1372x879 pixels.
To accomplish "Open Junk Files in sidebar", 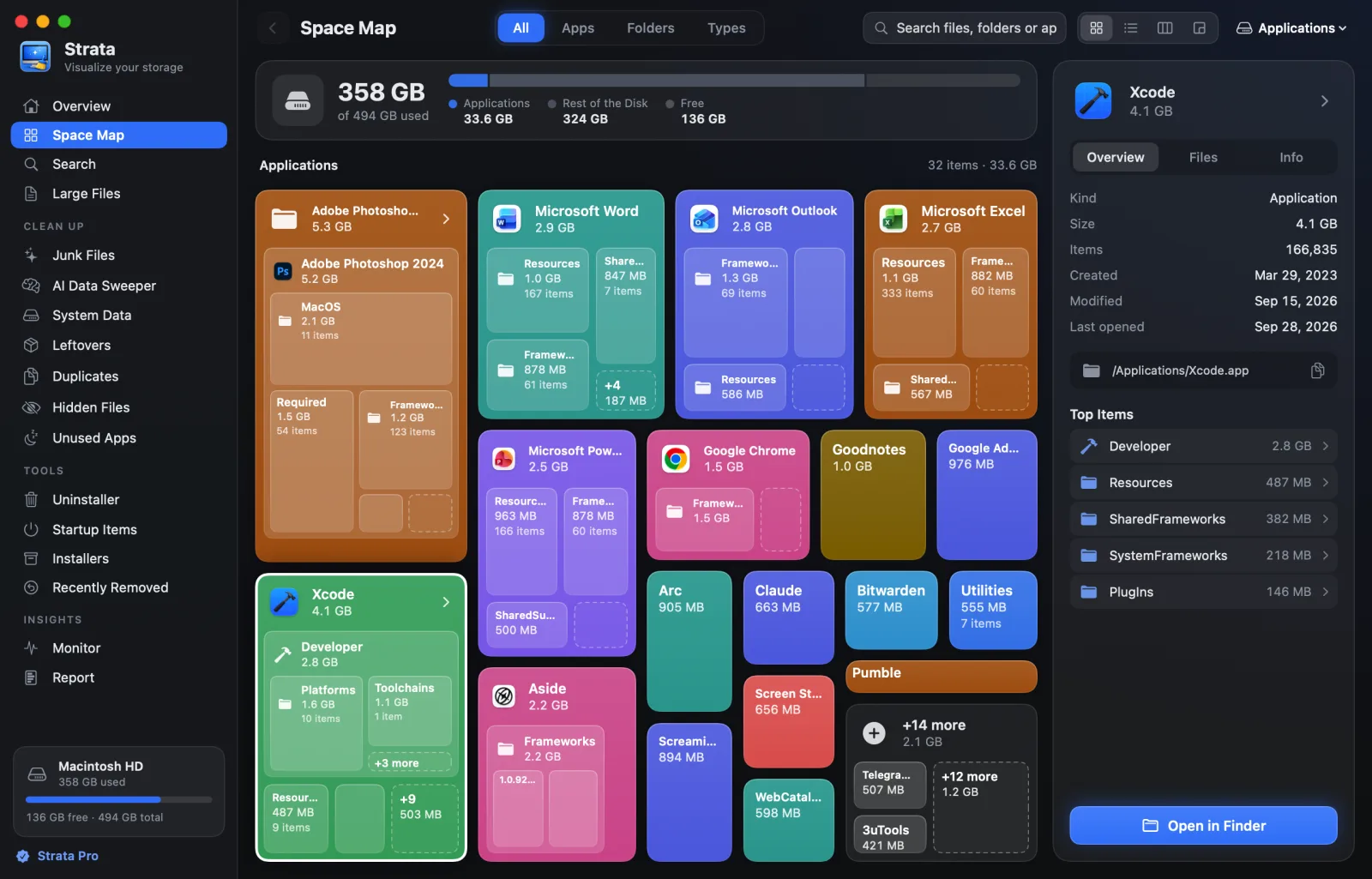I will coord(118,255).
